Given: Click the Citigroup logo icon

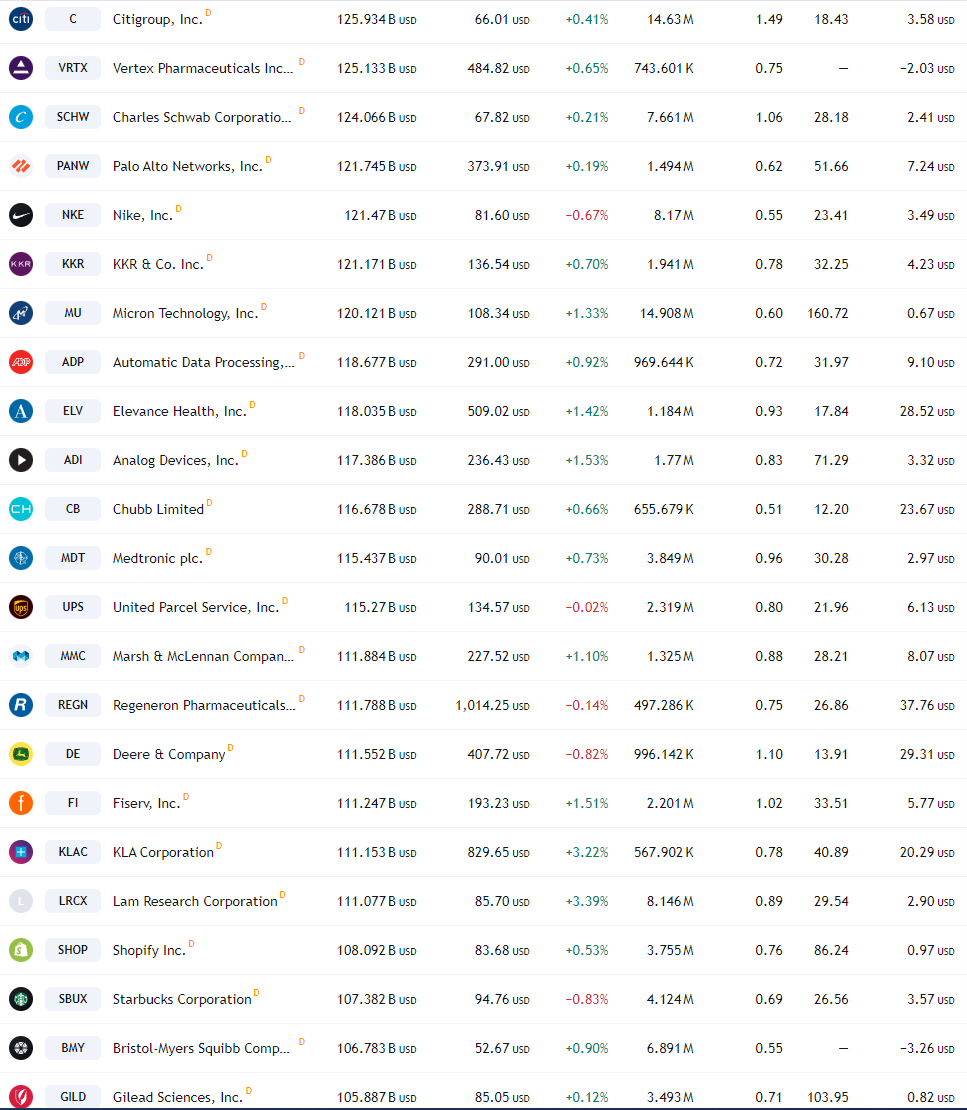Looking at the screenshot, I should pyautogui.click(x=21, y=19).
